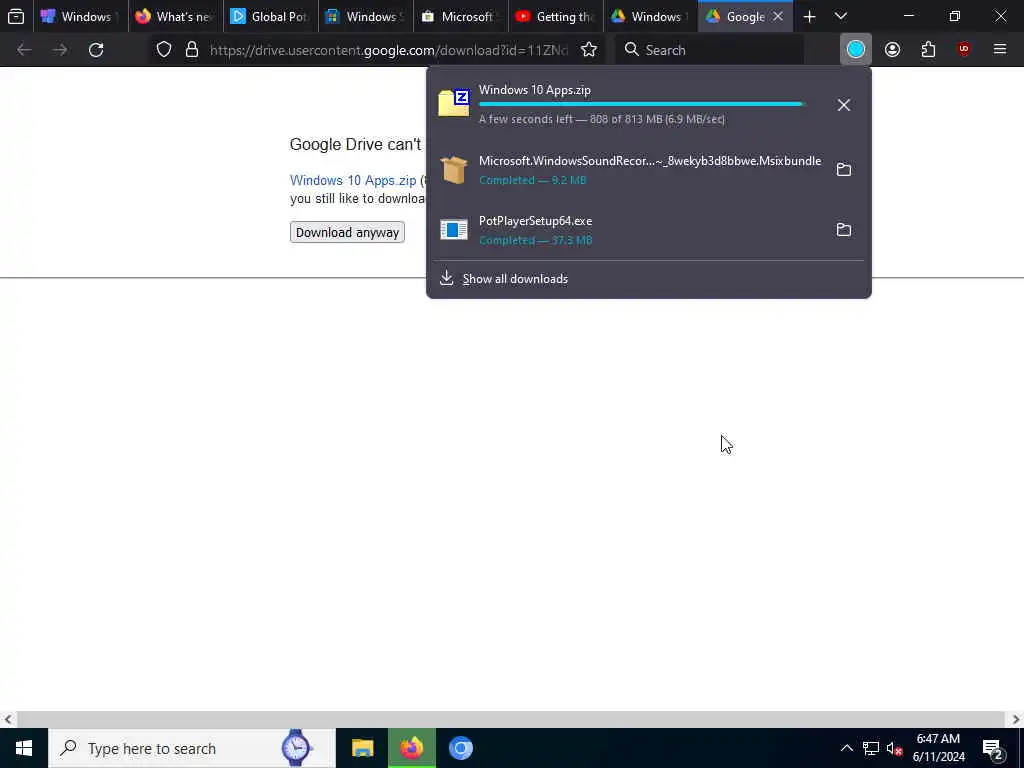Open the blue circle taskbar app
This screenshot has height=768, width=1024.
[x=460, y=748]
